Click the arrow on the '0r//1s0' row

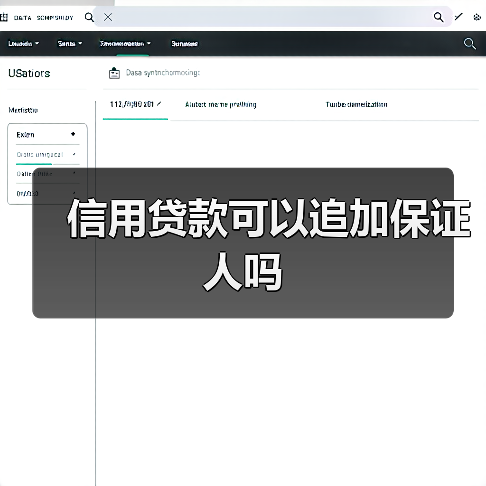[74, 193]
